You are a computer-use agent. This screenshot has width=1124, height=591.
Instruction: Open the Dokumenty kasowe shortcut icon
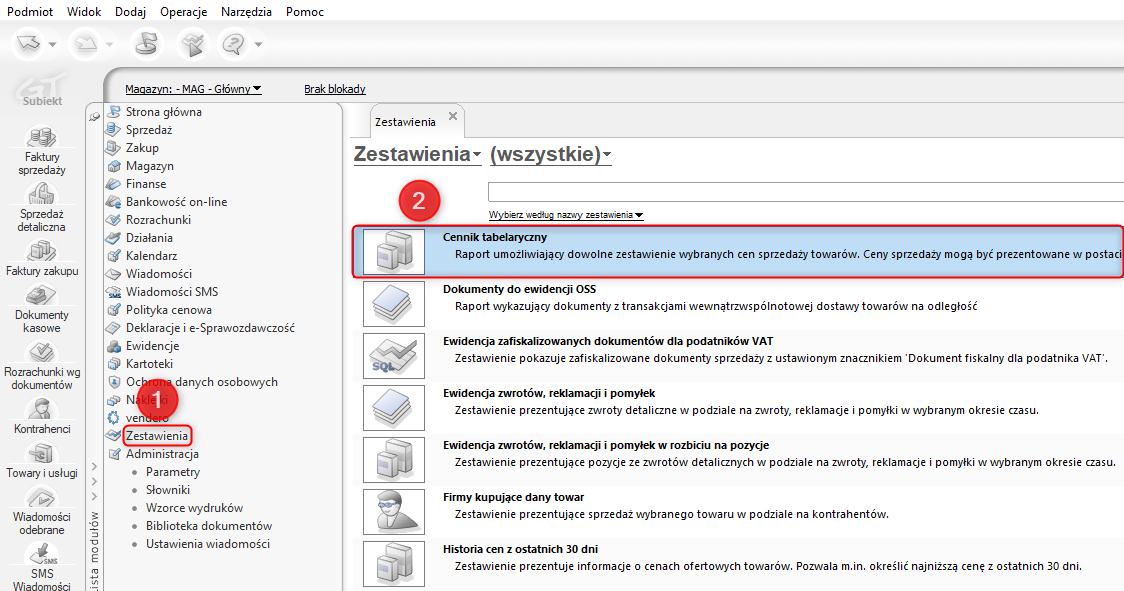42,296
